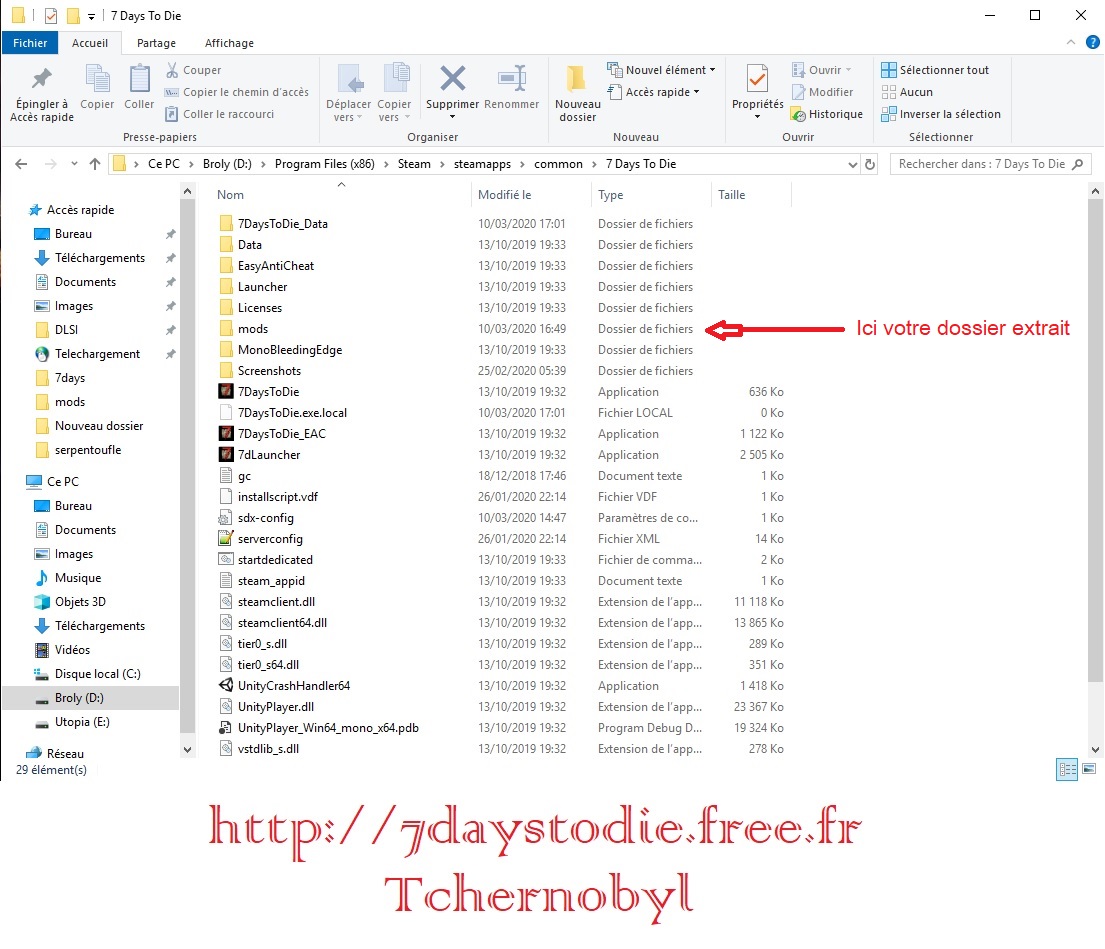Click Aucun to deselect everything
This screenshot has width=1105, height=949.
point(907,92)
